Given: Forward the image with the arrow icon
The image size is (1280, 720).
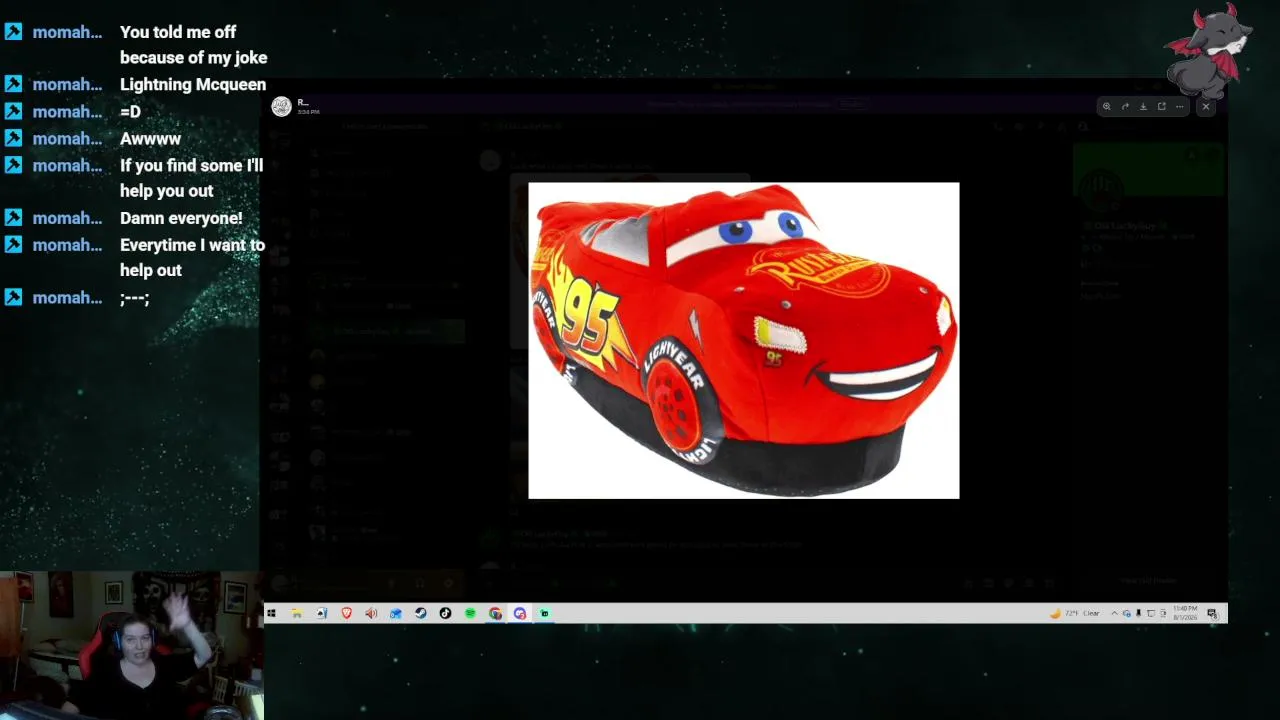Looking at the screenshot, I should point(1125,106).
